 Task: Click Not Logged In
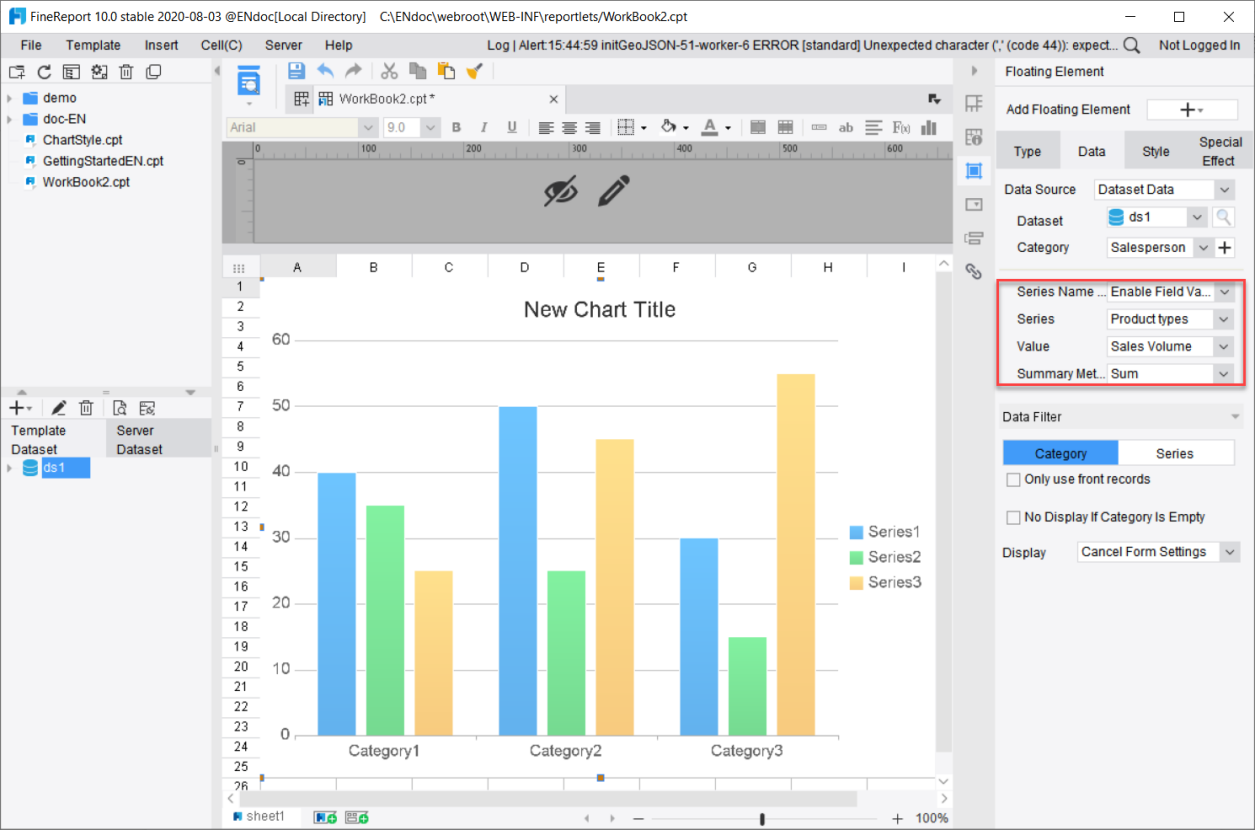point(1199,45)
